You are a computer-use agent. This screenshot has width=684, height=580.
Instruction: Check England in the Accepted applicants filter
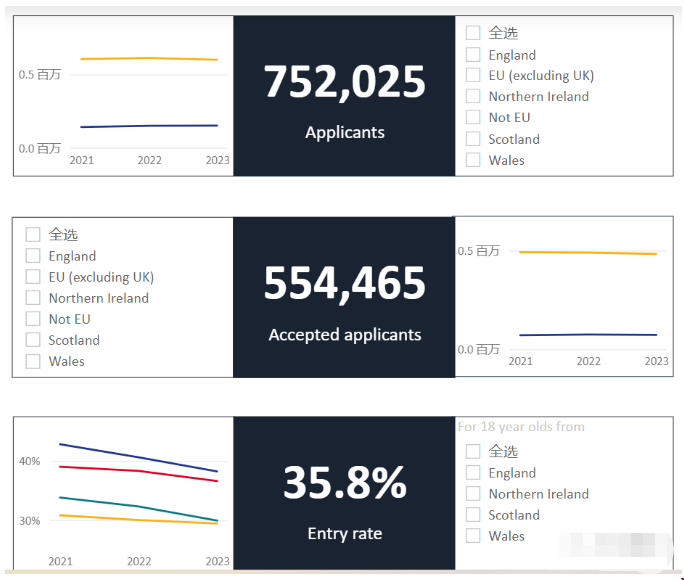coord(33,256)
